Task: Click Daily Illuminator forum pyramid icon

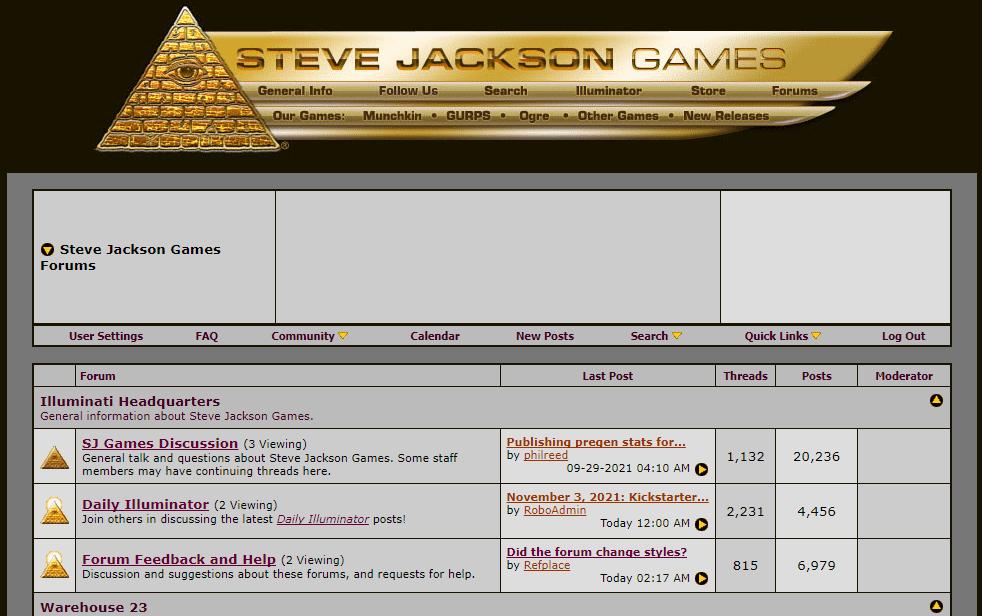Action: coord(54,511)
